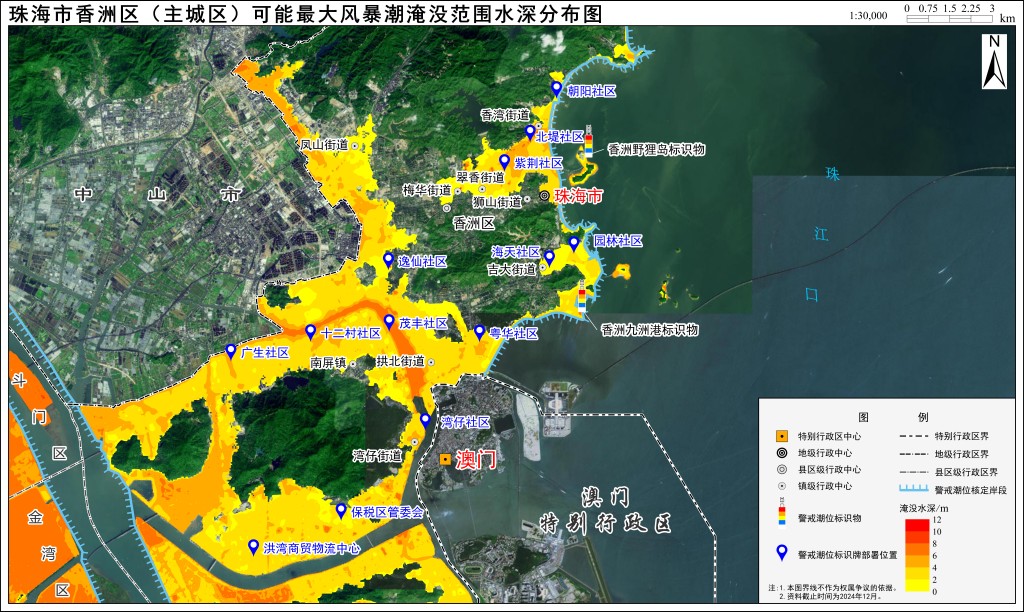Viewport: 1024px width, 612px height.
Task: Click the 狮山街道 label
Action: pyautogui.click(x=498, y=202)
